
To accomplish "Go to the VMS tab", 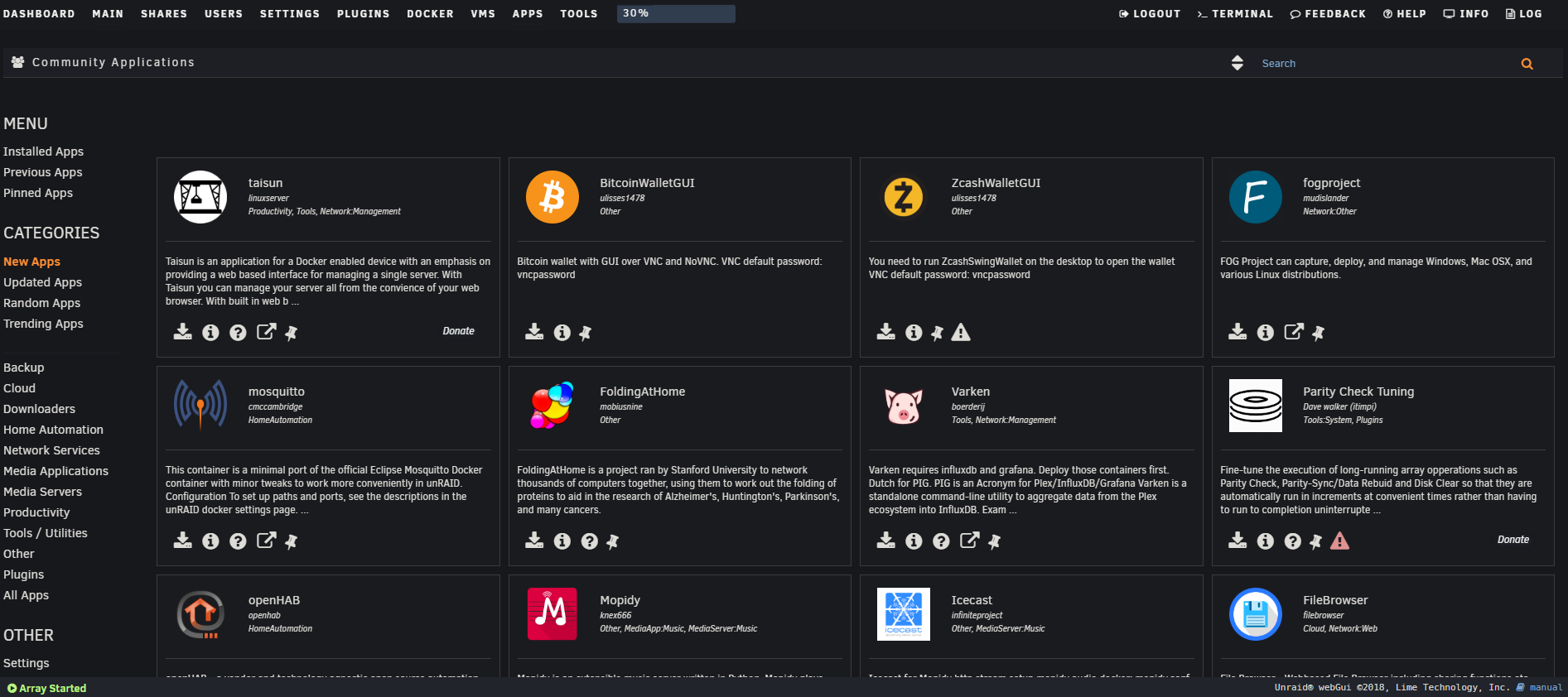I will 483,14.
